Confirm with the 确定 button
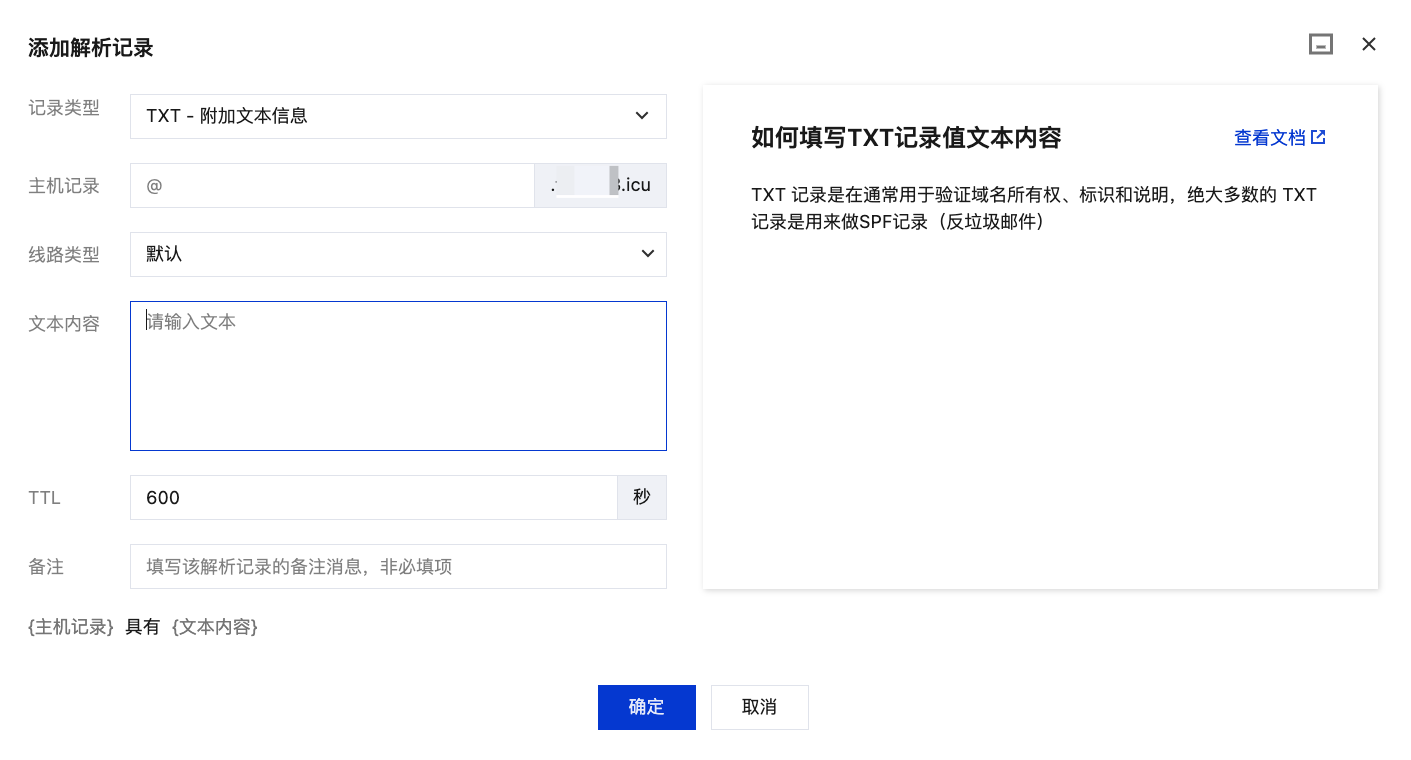 click(646, 707)
